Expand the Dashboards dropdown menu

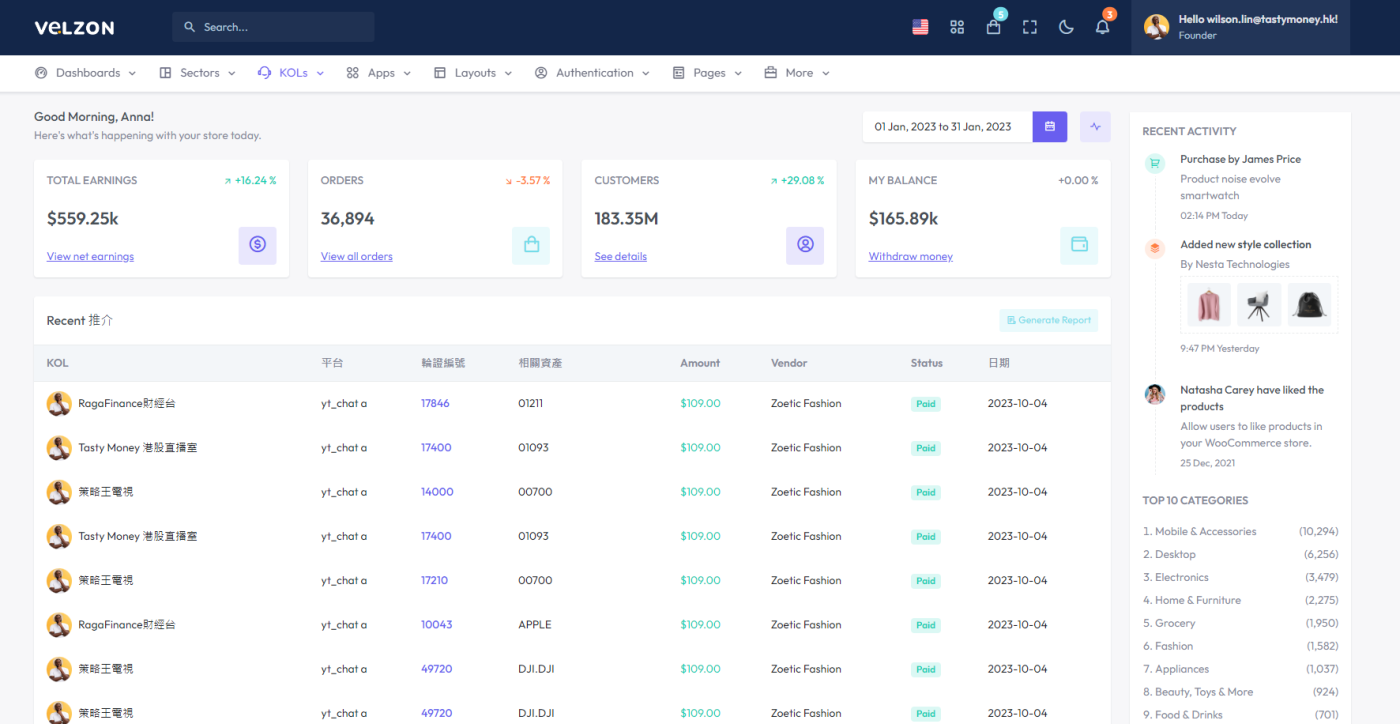[87, 73]
